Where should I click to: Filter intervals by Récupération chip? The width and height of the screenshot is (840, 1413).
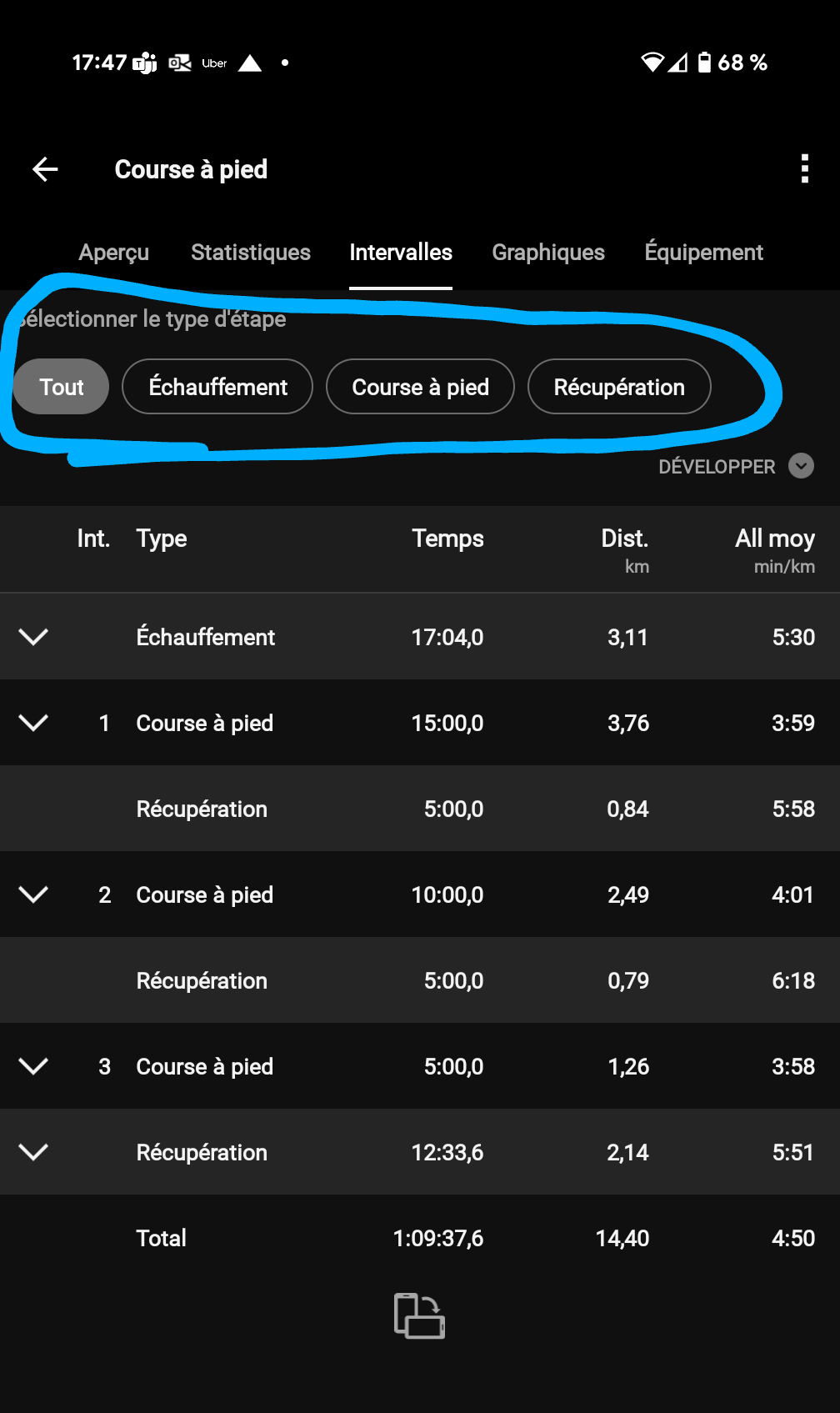tap(619, 387)
